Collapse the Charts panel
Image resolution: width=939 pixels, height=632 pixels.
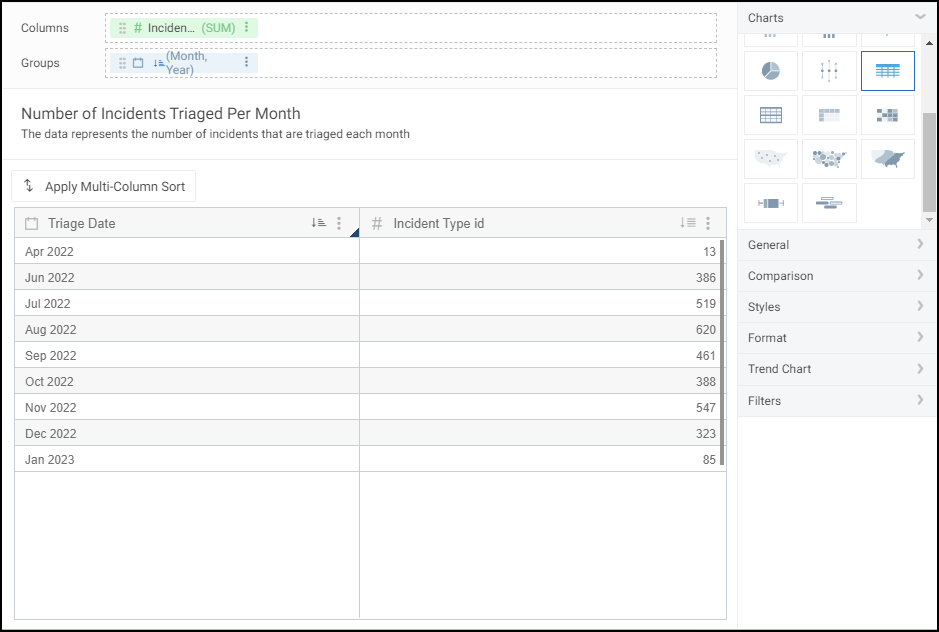(x=920, y=17)
